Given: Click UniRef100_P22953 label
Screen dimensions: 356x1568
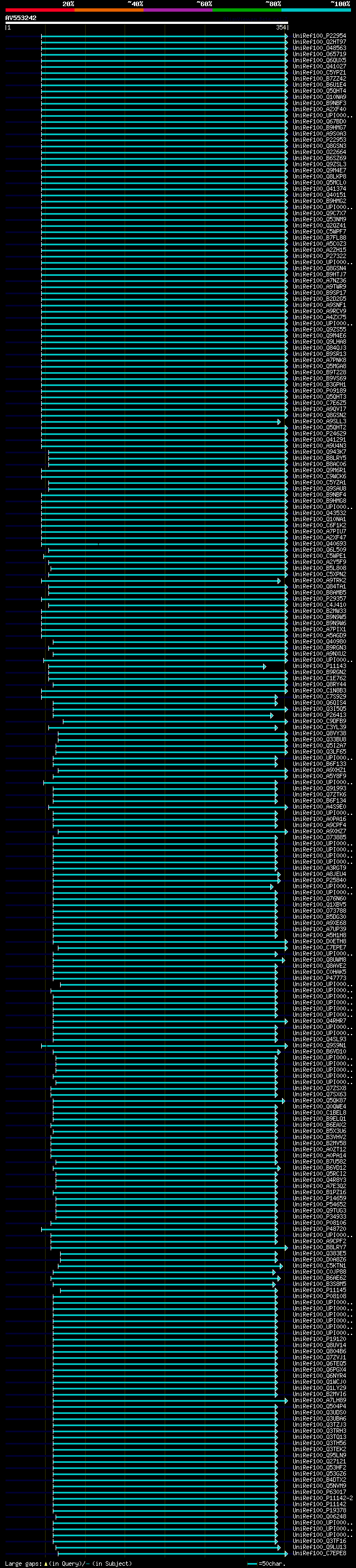Looking at the screenshot, I should 319,140.
